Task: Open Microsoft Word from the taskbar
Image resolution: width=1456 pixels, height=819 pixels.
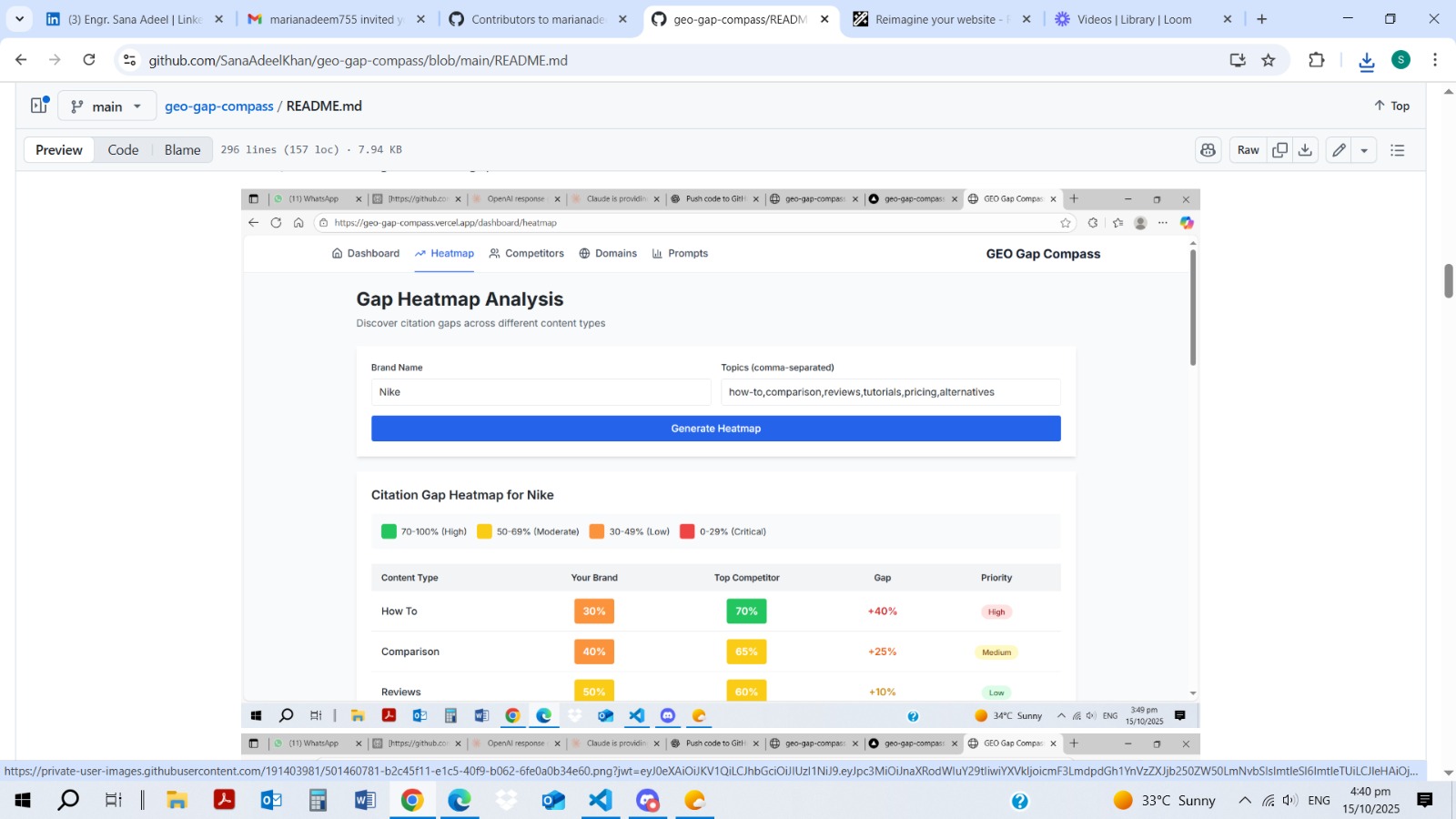Action: tap(365, 800)
